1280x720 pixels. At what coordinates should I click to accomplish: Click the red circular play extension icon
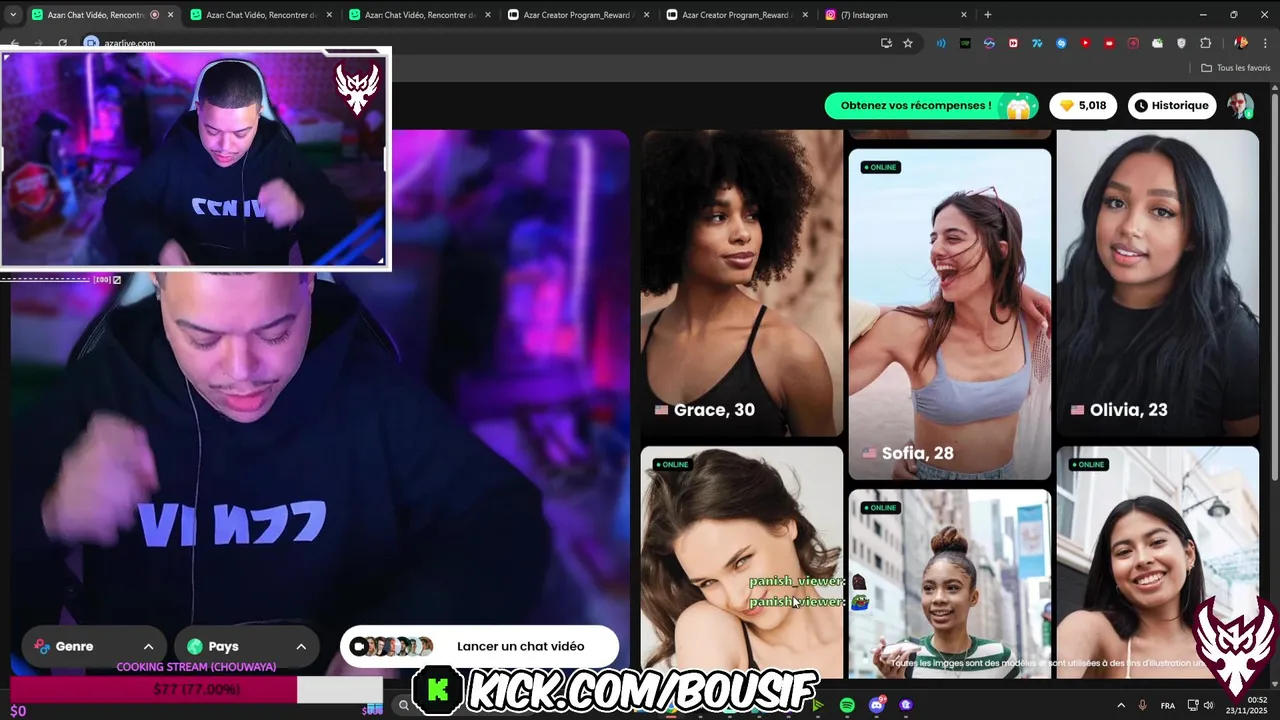point(1085,43)
